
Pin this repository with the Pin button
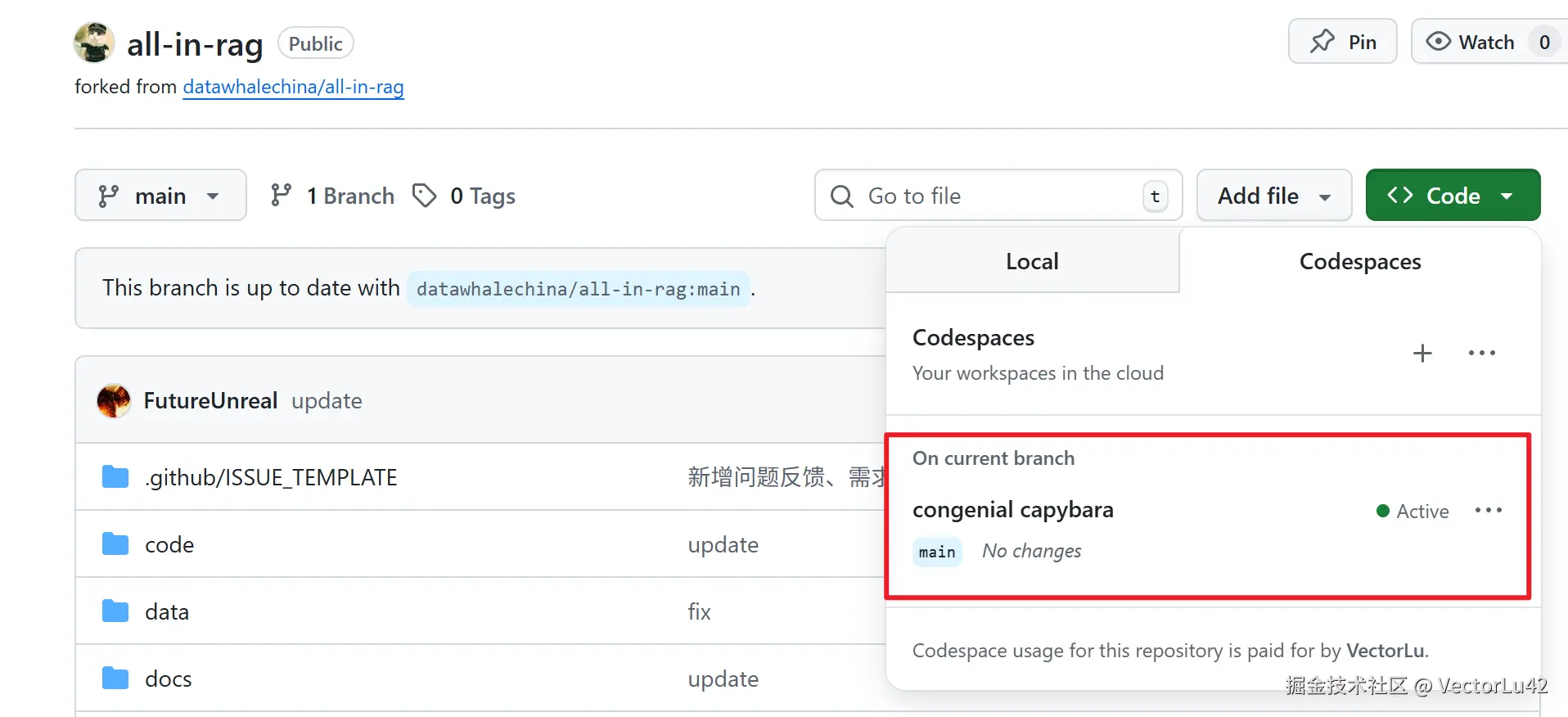click(1342, 42)
